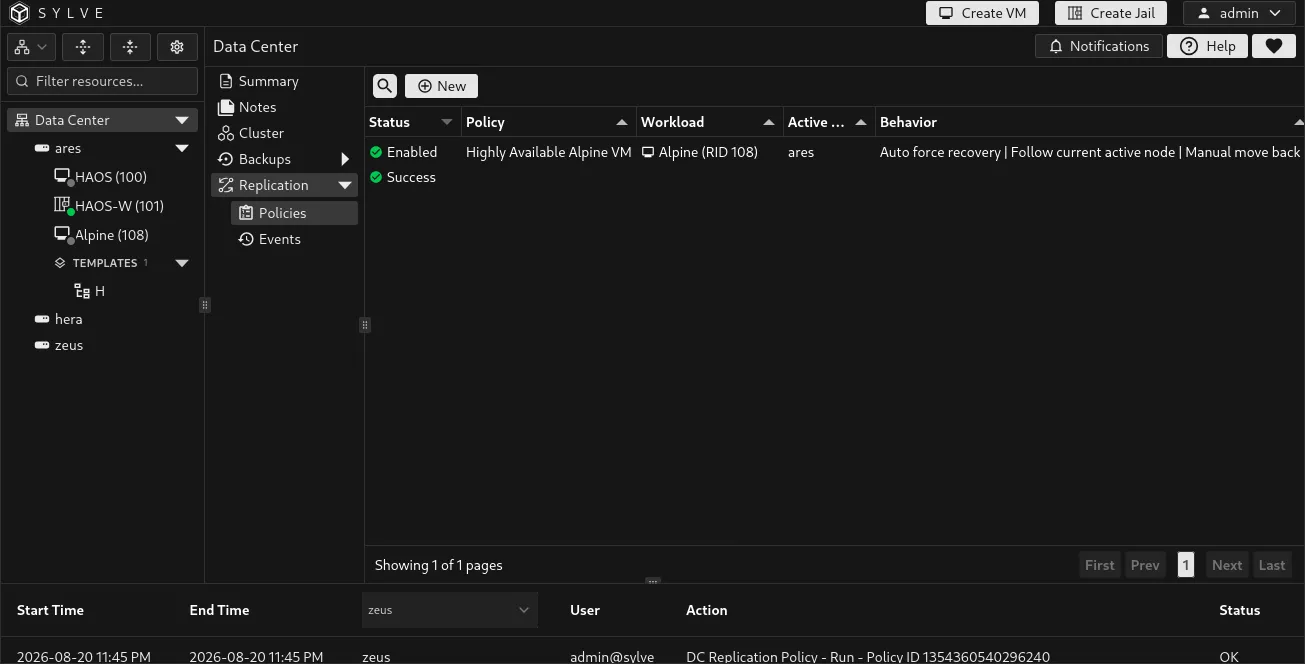Collapse the ares node arrow

point(182,148)
